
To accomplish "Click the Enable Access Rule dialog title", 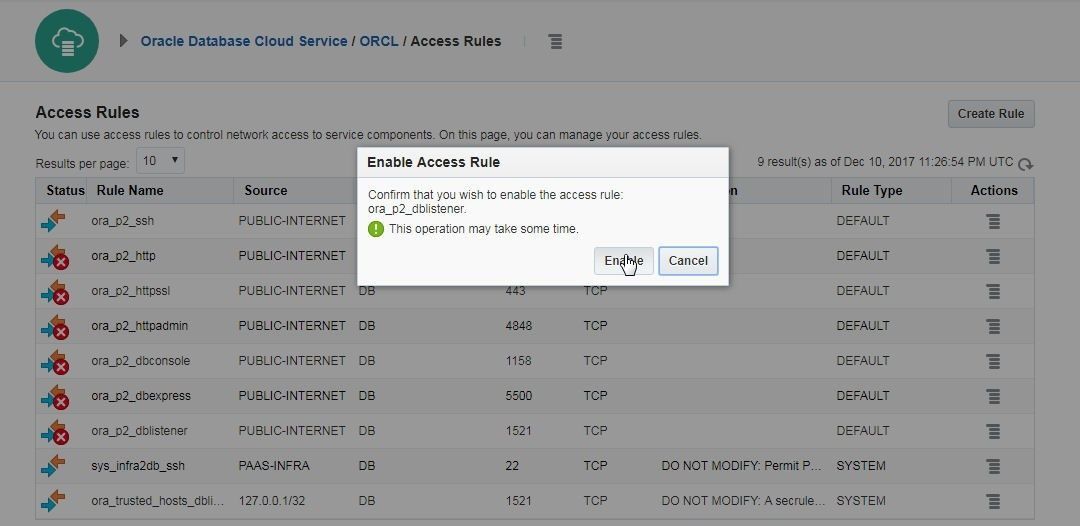I will [433, 162].
